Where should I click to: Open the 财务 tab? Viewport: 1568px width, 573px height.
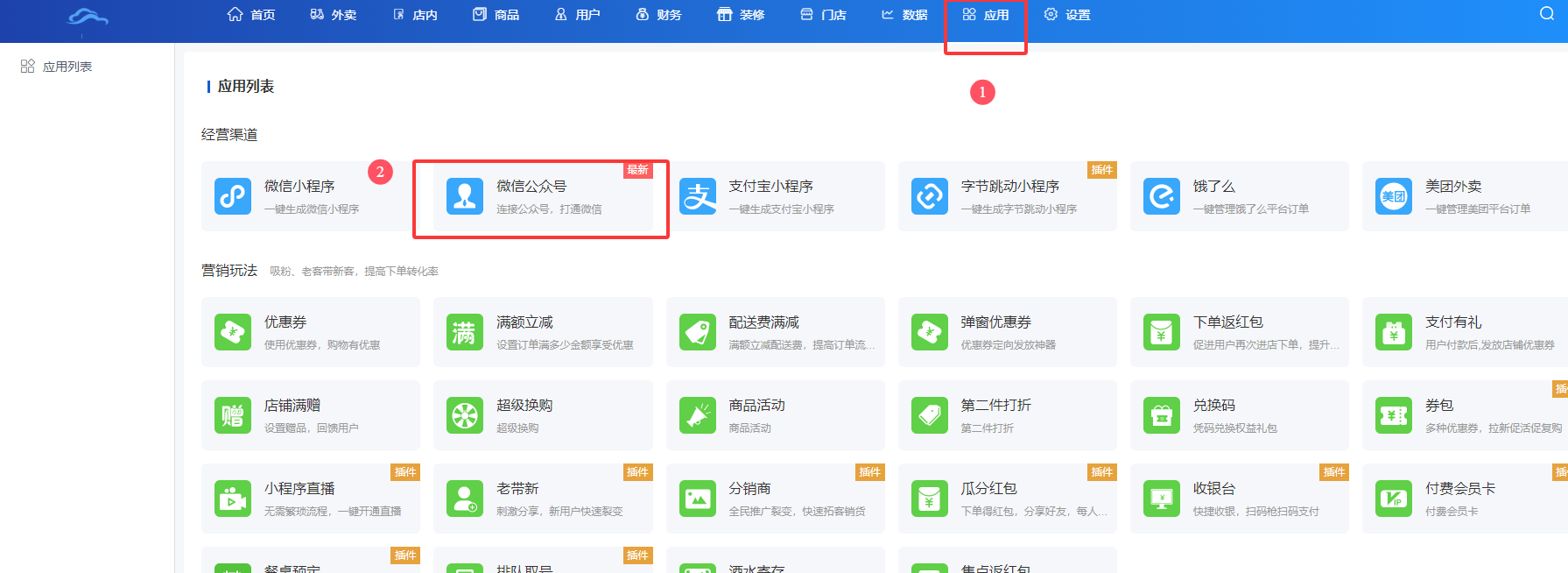[659, 15]
